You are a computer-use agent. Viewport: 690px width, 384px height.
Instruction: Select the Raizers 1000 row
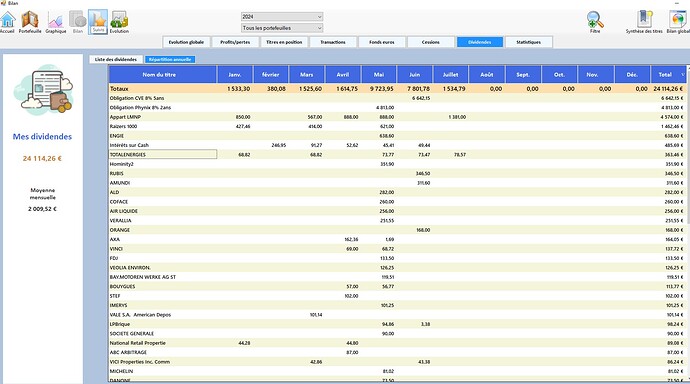[x=397, y=126]
